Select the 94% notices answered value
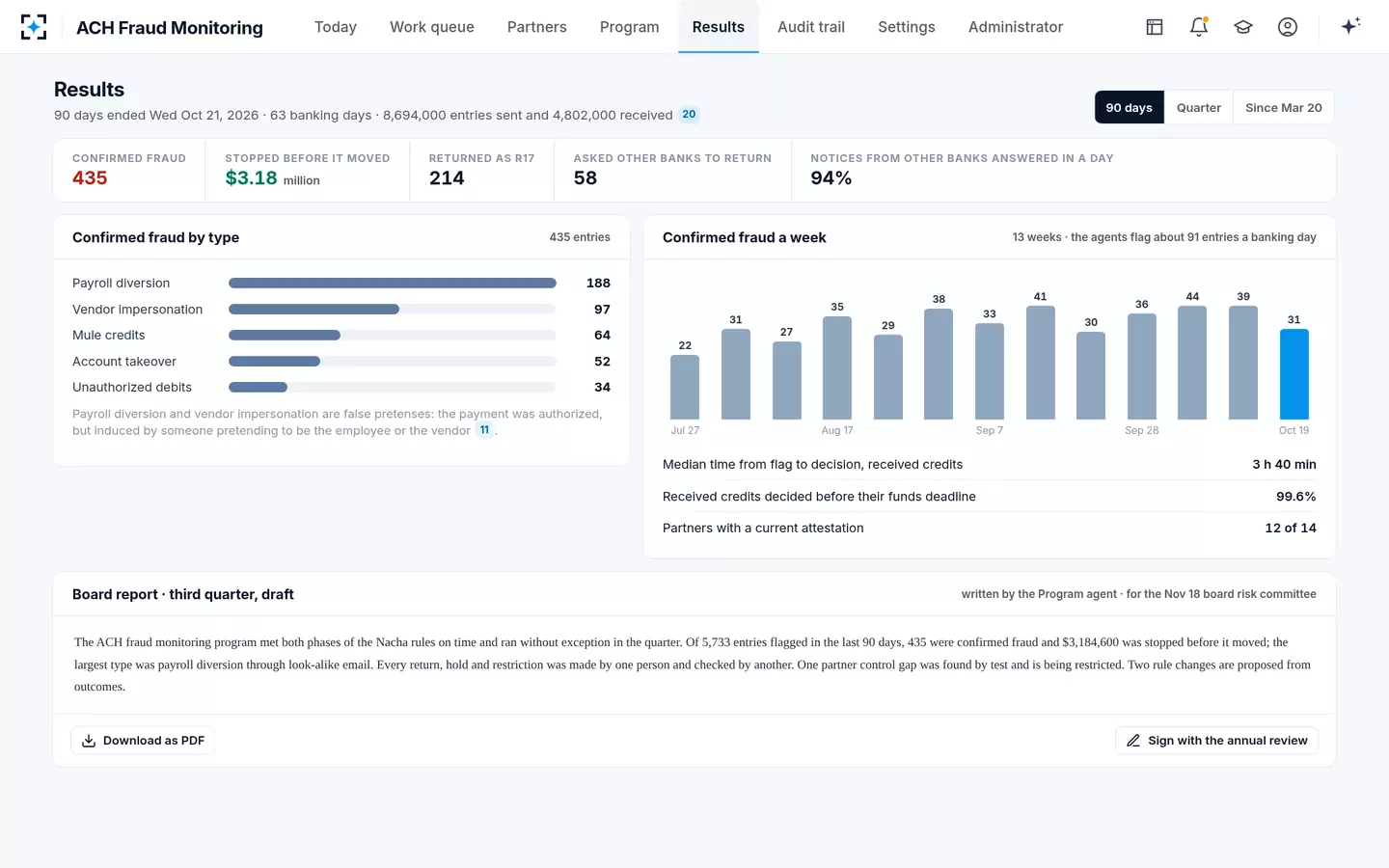 [x=831, y=178]
